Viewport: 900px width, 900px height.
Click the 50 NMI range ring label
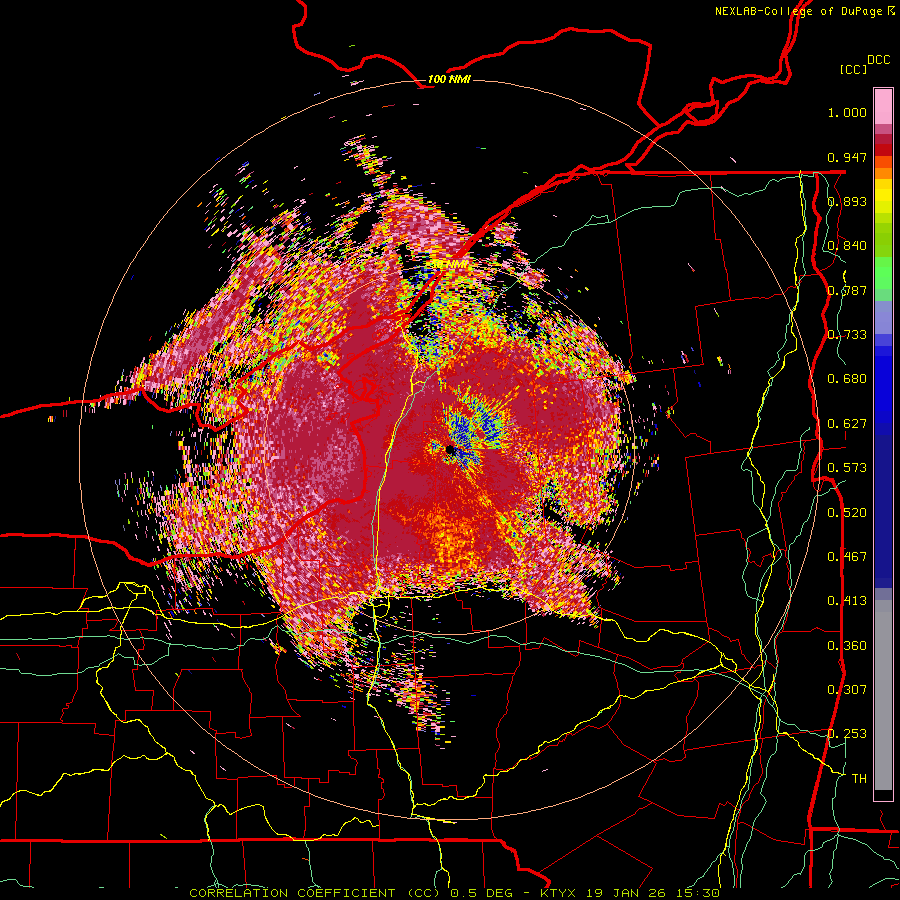pos(451,264)
